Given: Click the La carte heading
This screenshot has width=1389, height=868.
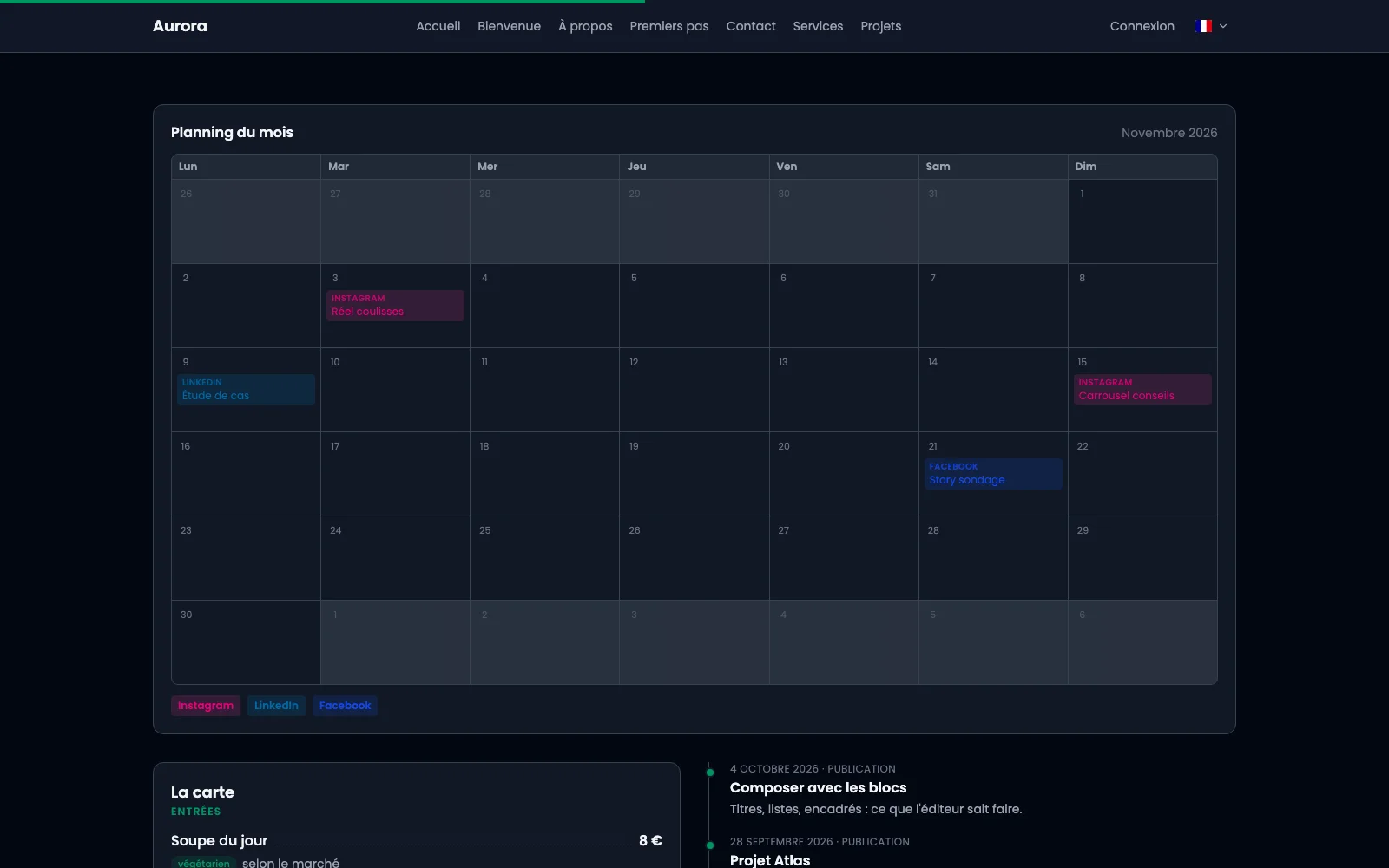Looking at the screenshot, I should coord(202,792).
